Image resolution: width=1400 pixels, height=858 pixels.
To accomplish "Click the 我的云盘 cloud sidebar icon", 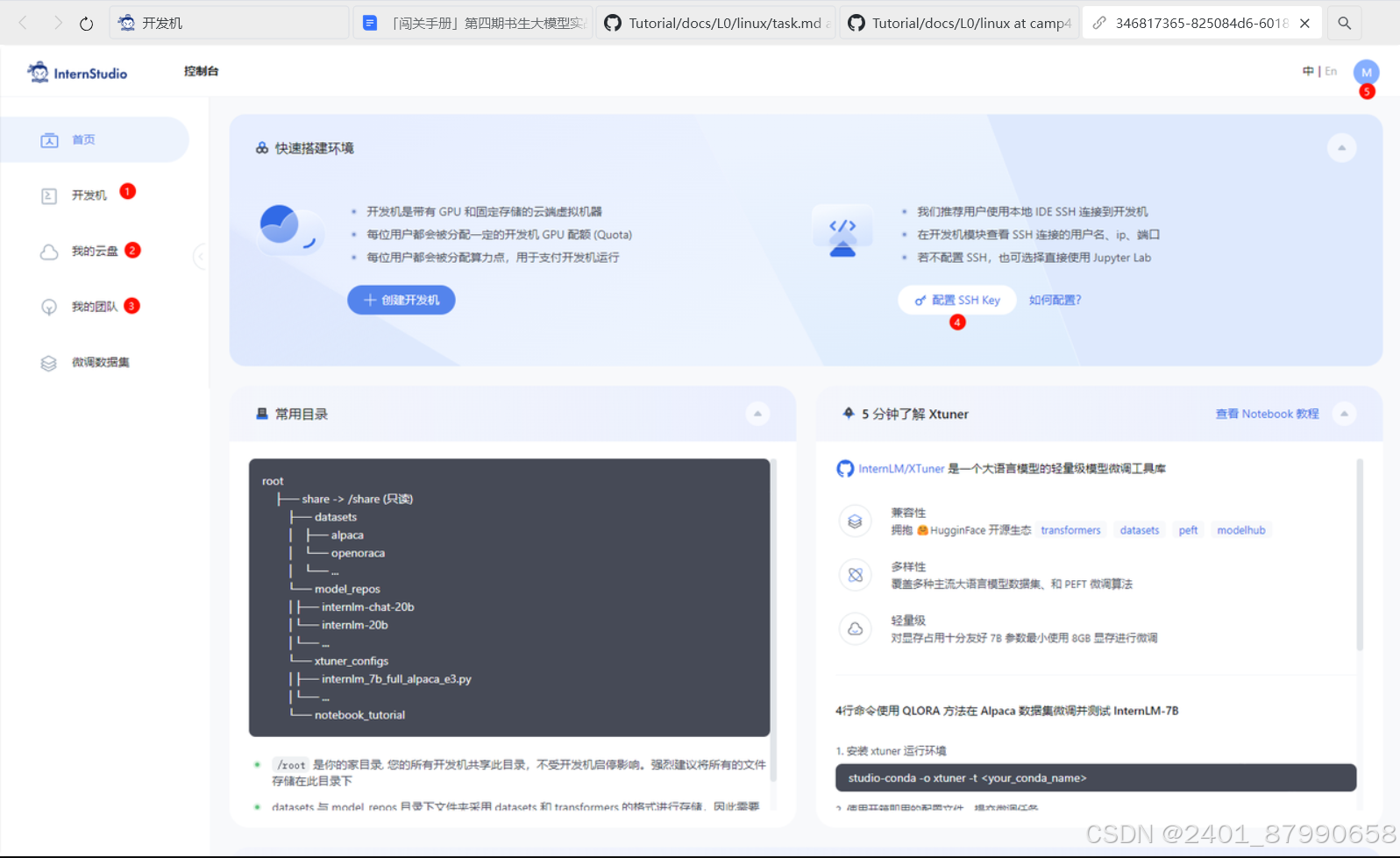I will (x=49, y=252).
